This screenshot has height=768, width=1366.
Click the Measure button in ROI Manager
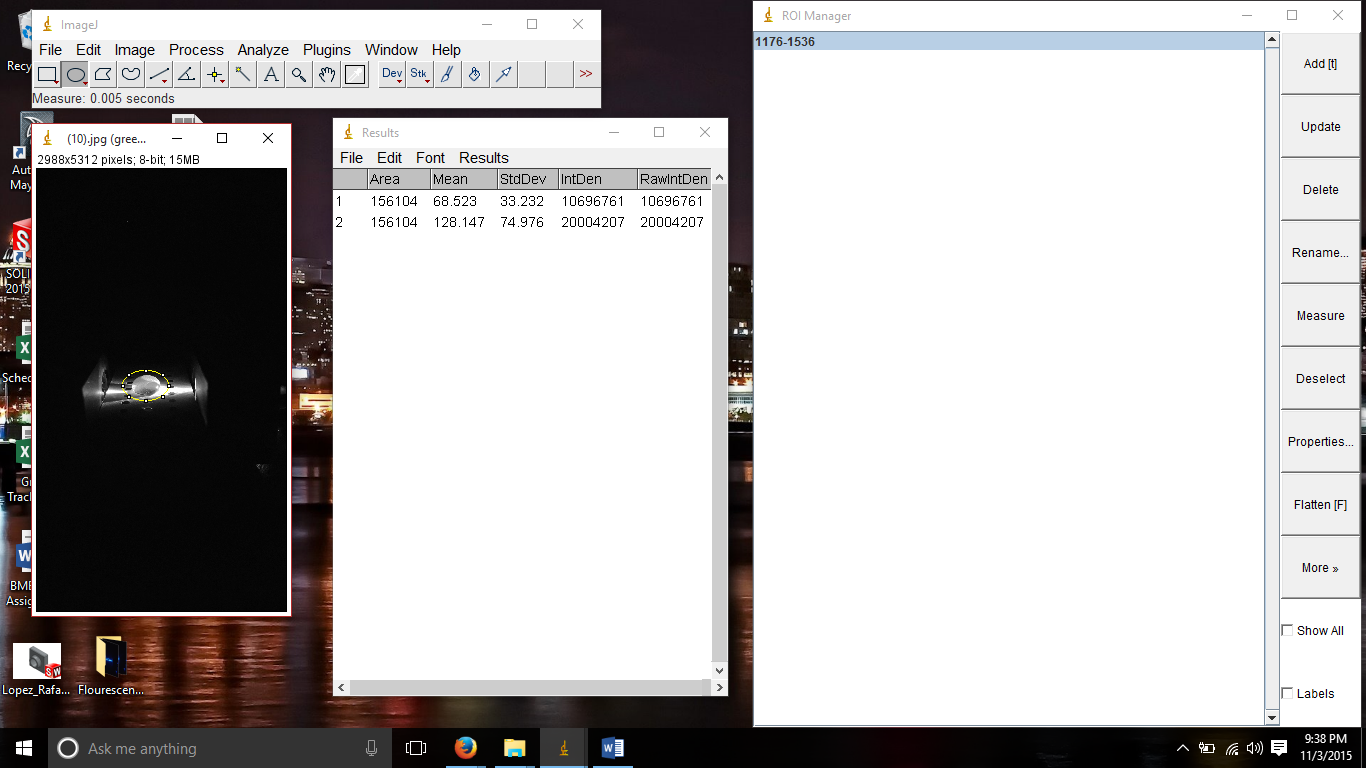(1320, 316)
